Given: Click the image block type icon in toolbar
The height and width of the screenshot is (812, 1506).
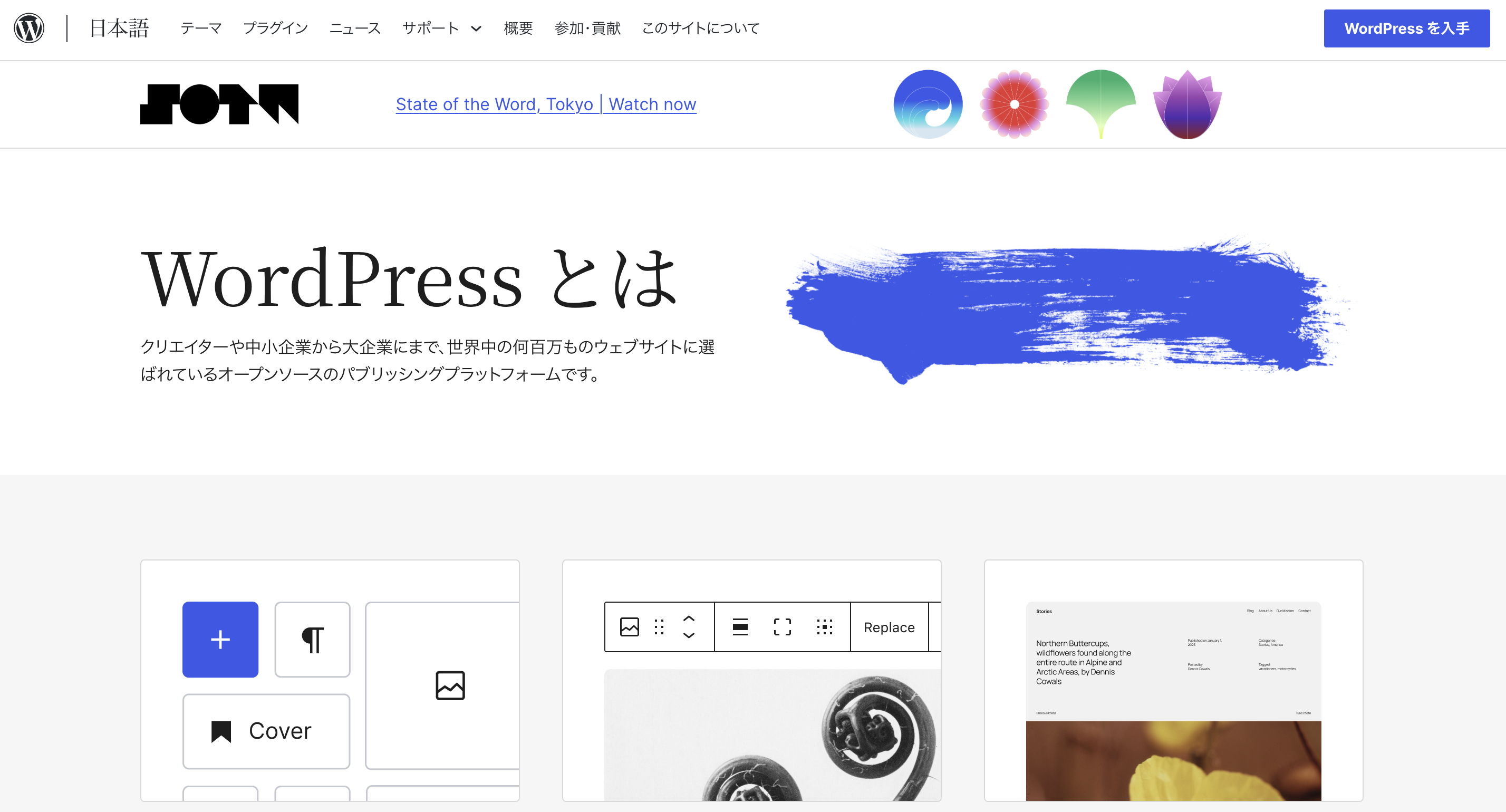Looking at the screenshot, I should click(x=629, y=627).
